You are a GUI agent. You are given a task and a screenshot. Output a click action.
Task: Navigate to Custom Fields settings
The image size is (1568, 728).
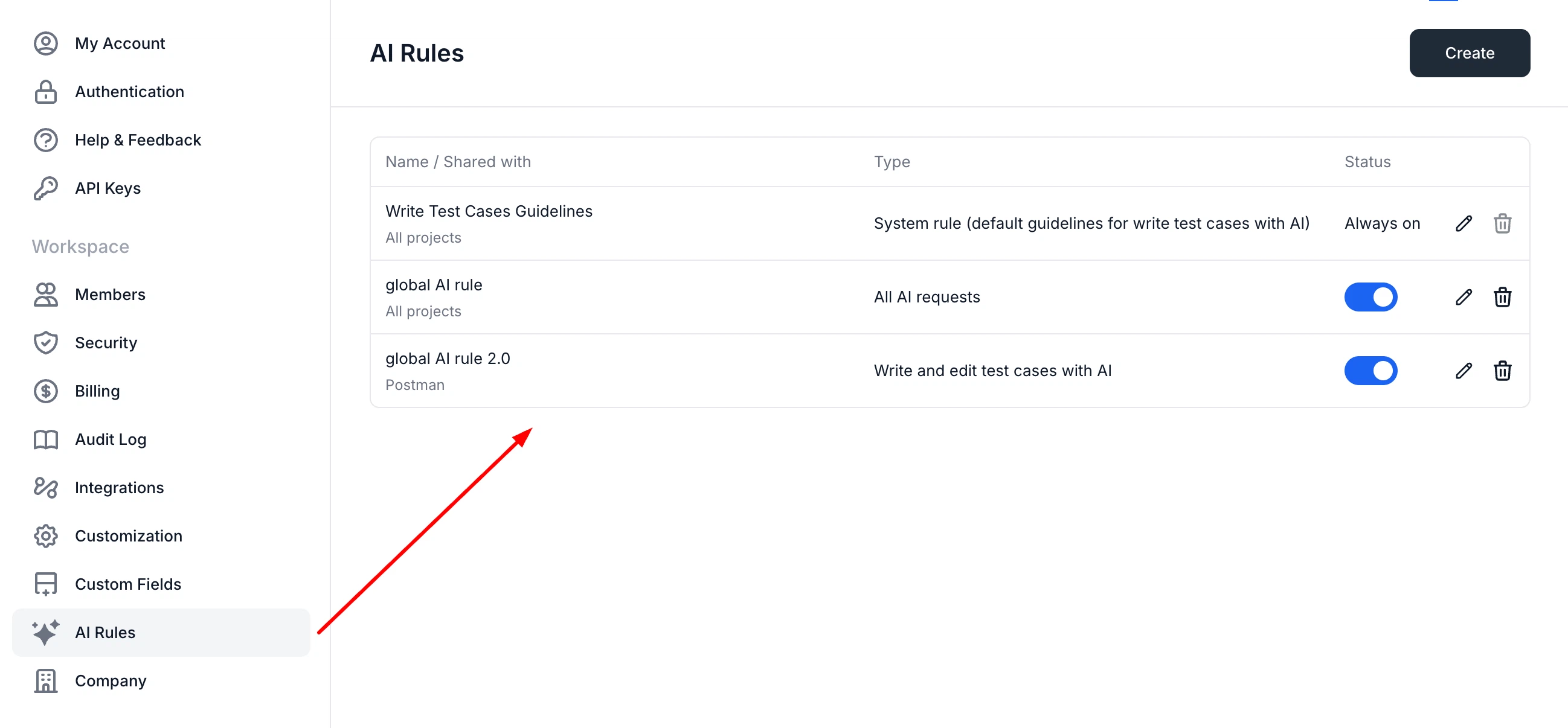(128, 584)
